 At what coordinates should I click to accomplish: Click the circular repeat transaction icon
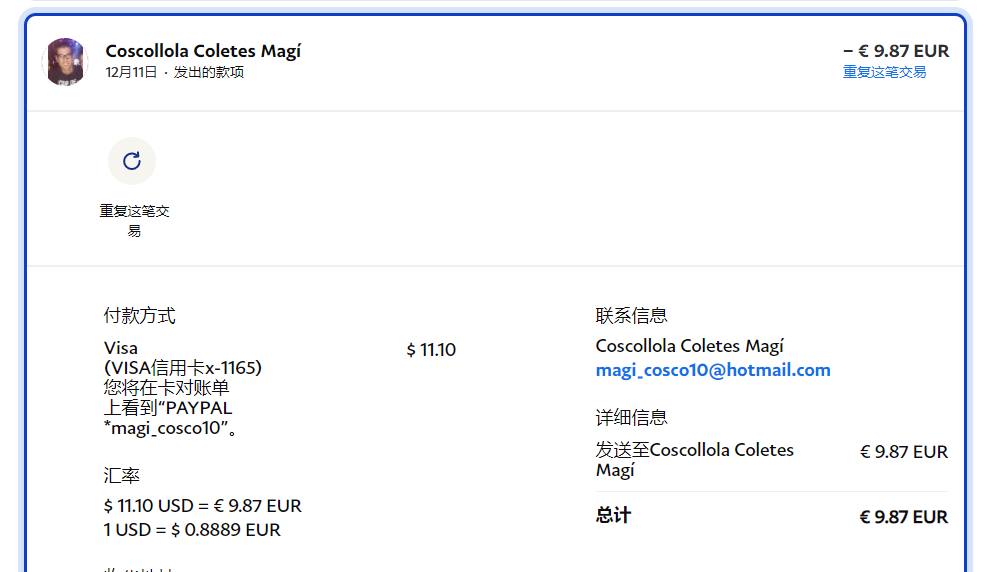click(132, 161)
